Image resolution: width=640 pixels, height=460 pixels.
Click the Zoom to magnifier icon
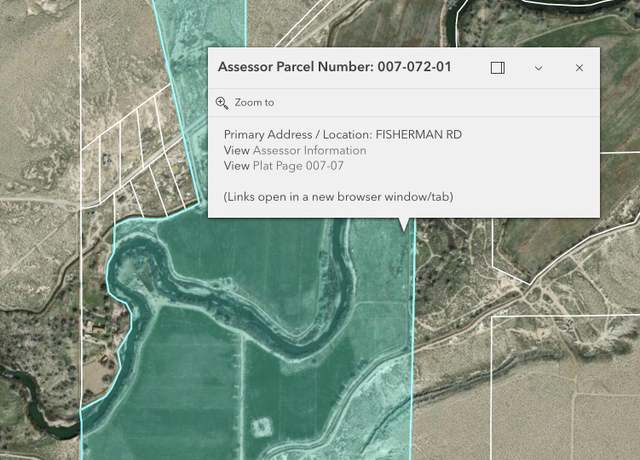click(222, 103)
